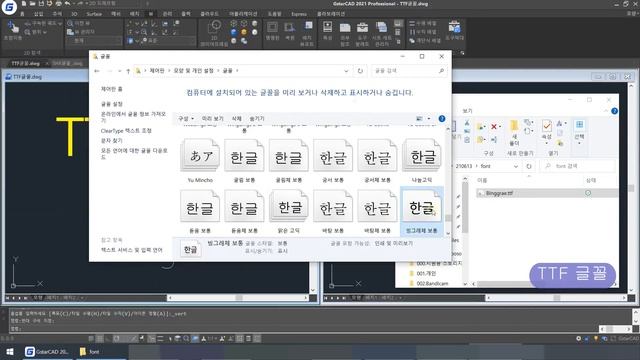This screenshot has height=360, width=640.
Task: Open the View tab in File Explorer
Action: click(x=467, y=111)
